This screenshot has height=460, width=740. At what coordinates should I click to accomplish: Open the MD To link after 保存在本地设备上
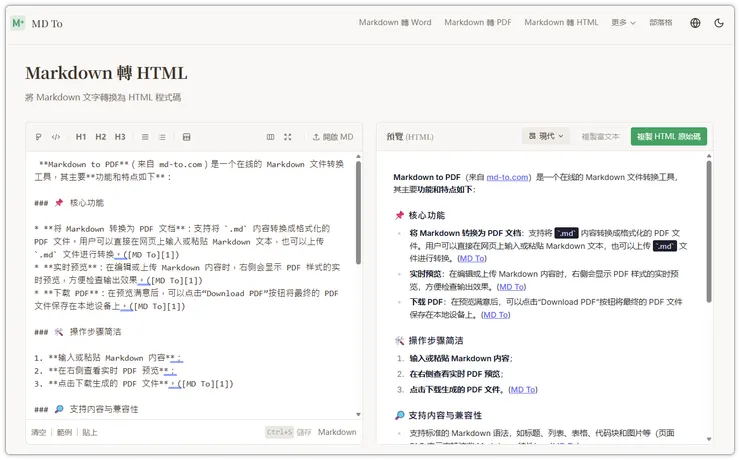tap(496, 315)
